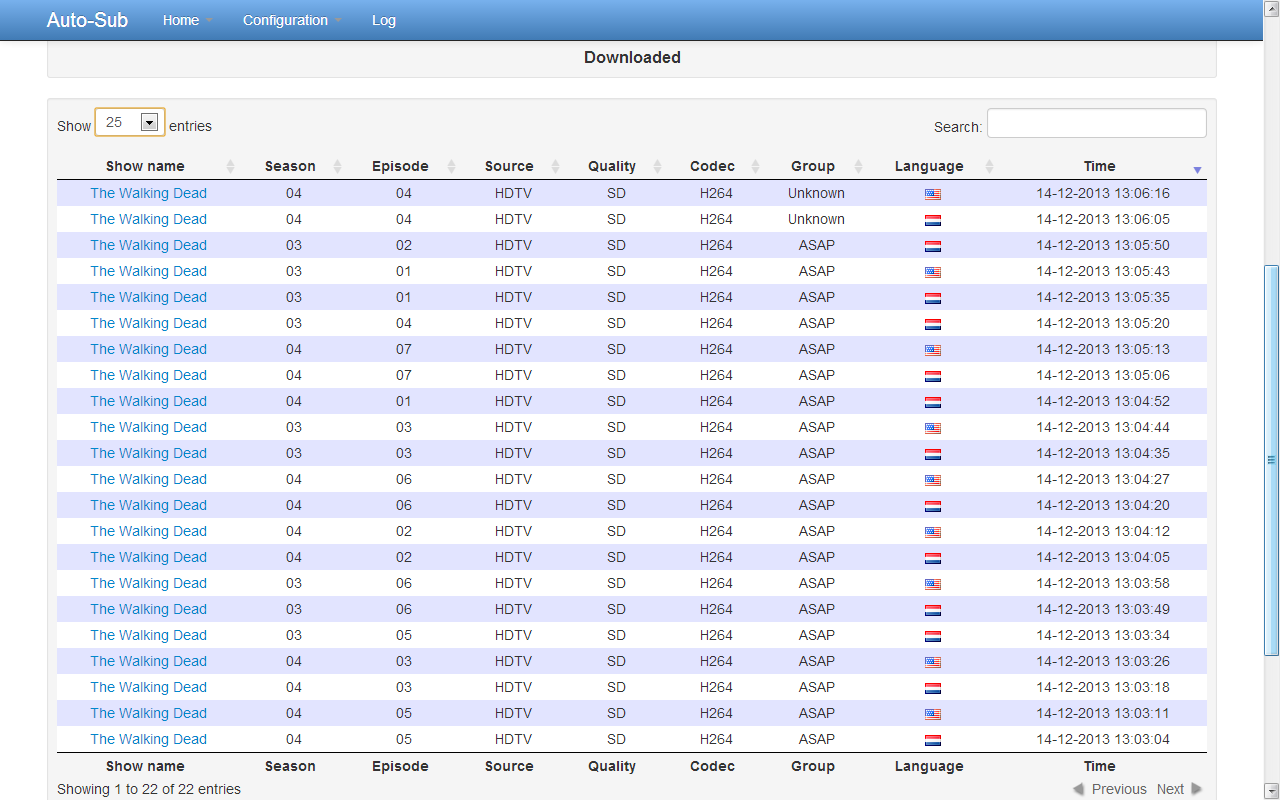Open The Walking Dead link at 13:06:16
The image size is (1280, 800).
click(148, 193)
